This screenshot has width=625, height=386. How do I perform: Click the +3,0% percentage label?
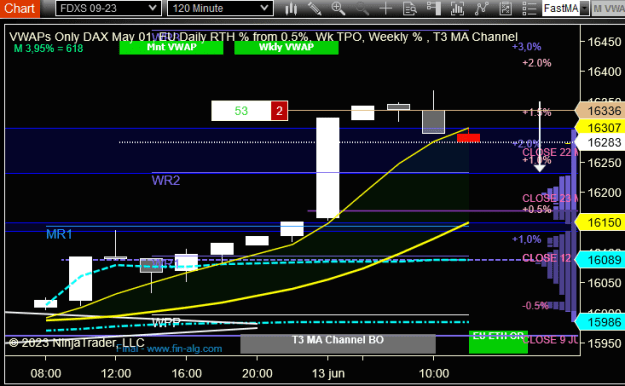coord(527,47)
